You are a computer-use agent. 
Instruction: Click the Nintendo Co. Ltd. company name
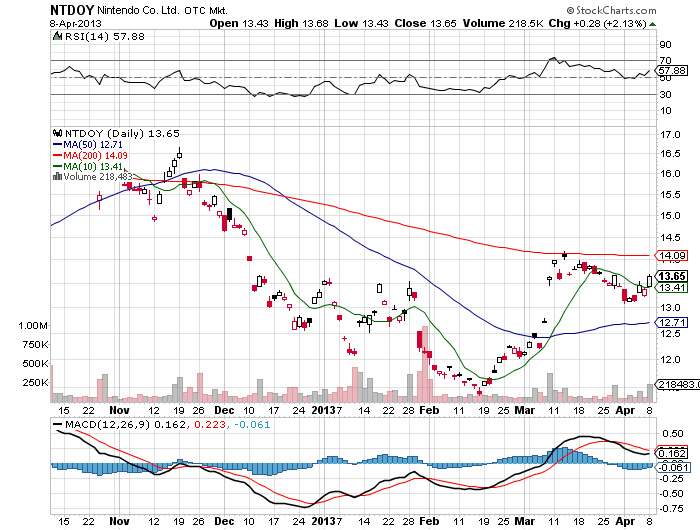(138, 10)
